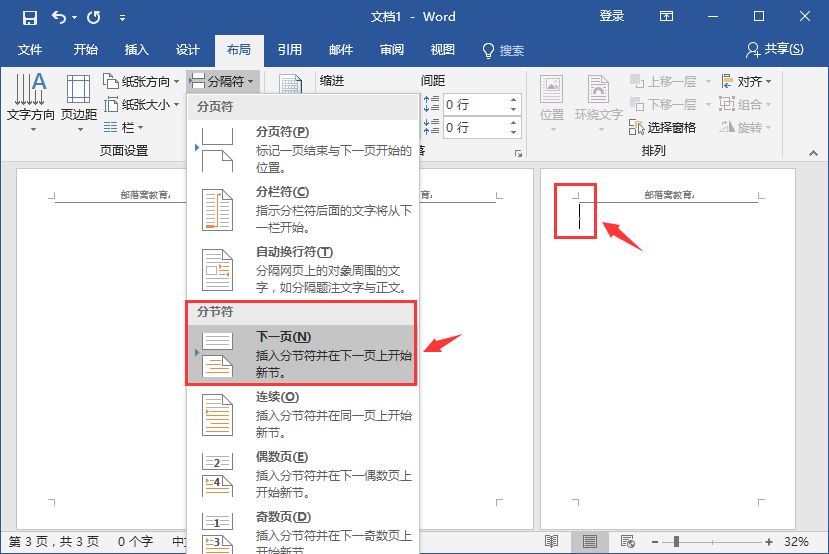The width and height of the screenshot is (829, 554).
Task: Open 页边距 margins gallery
Action: 79,102
